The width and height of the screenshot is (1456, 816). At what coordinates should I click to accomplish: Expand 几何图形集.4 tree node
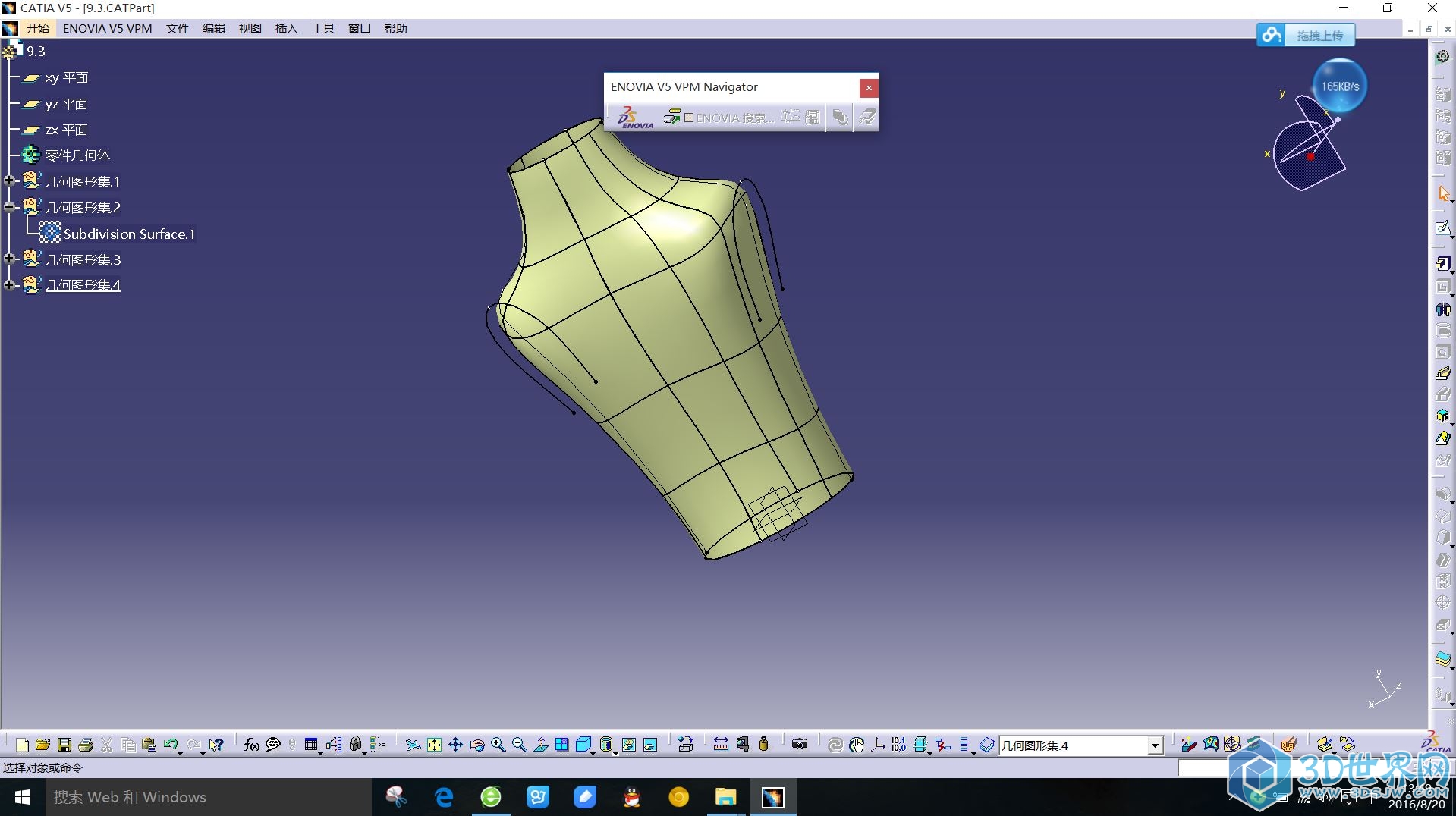(x=9, y=285)
